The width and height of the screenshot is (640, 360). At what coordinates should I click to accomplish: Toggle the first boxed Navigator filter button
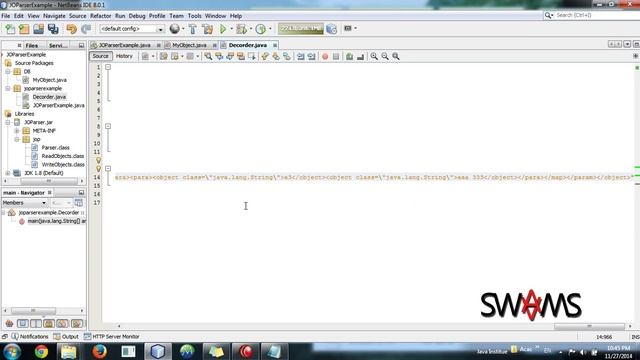[x=23, y=324]
